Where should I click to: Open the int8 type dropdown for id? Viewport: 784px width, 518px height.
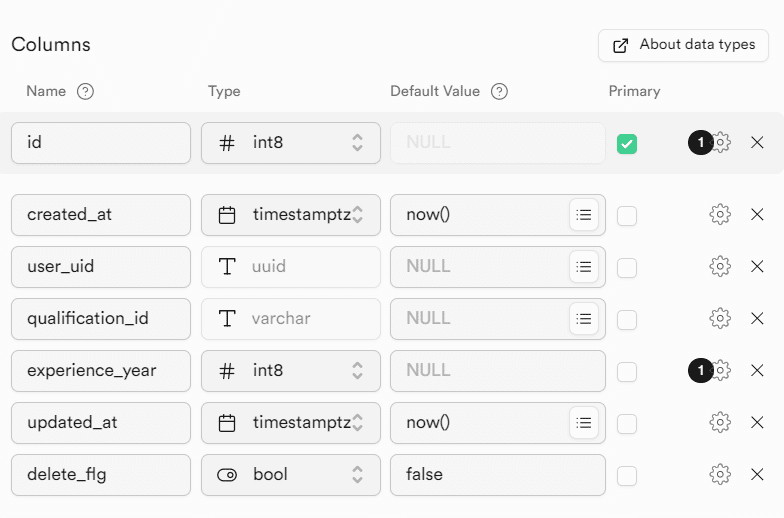[291, 143]
